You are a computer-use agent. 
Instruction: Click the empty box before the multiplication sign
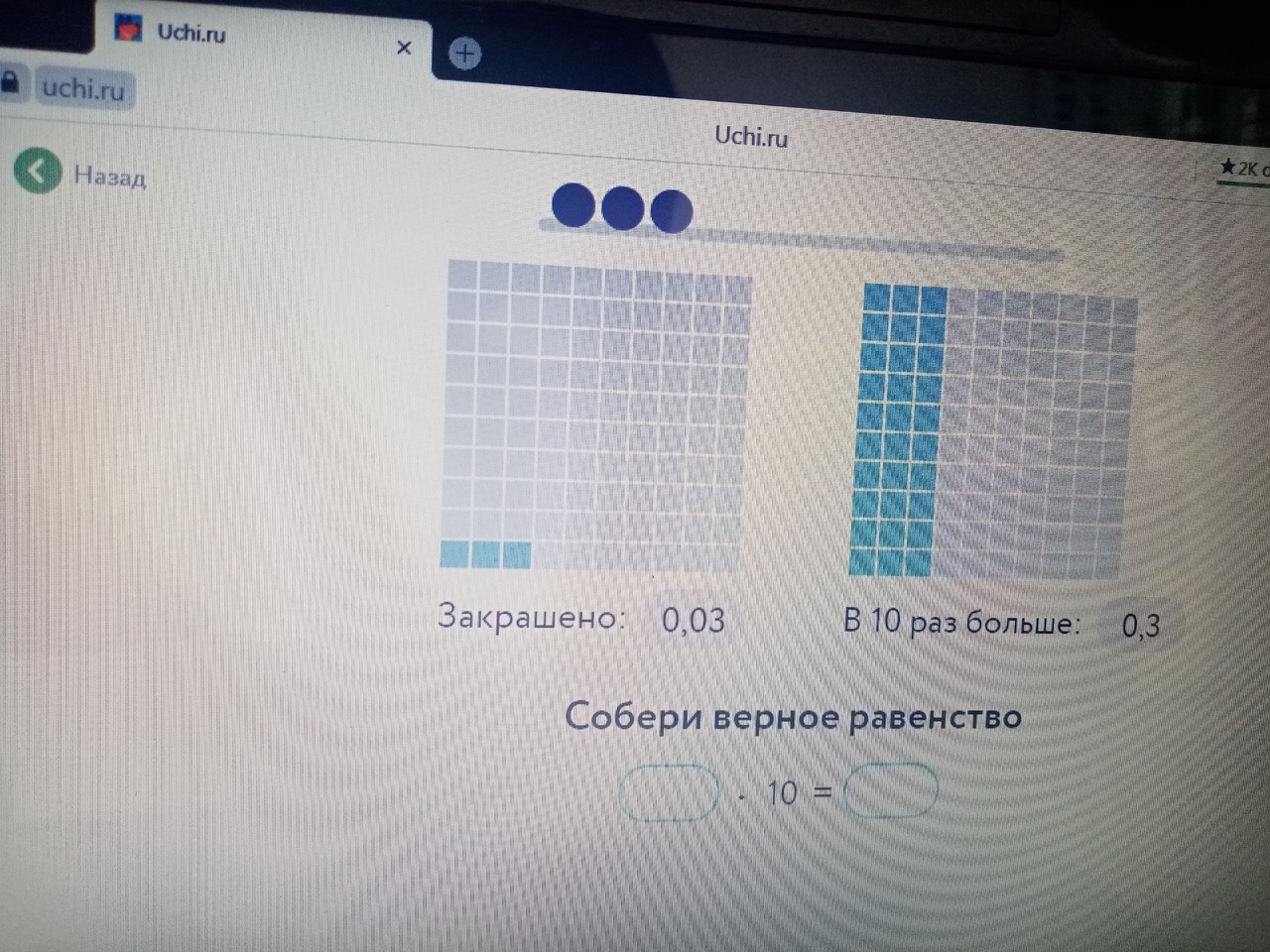click(669, 791)
